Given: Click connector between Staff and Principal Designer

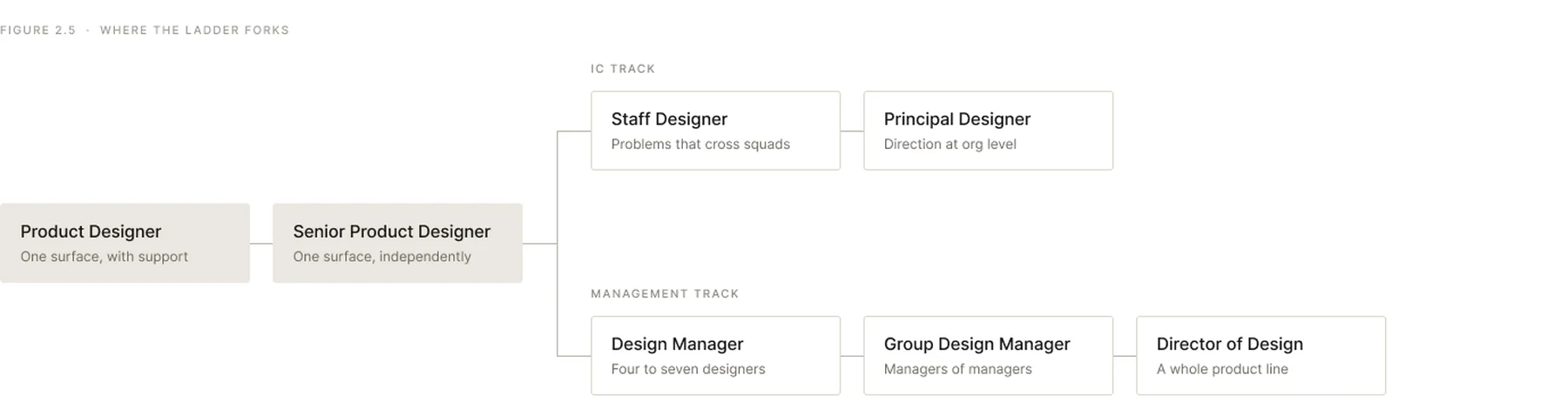Looking at the screenshot, I should [852, 131].
